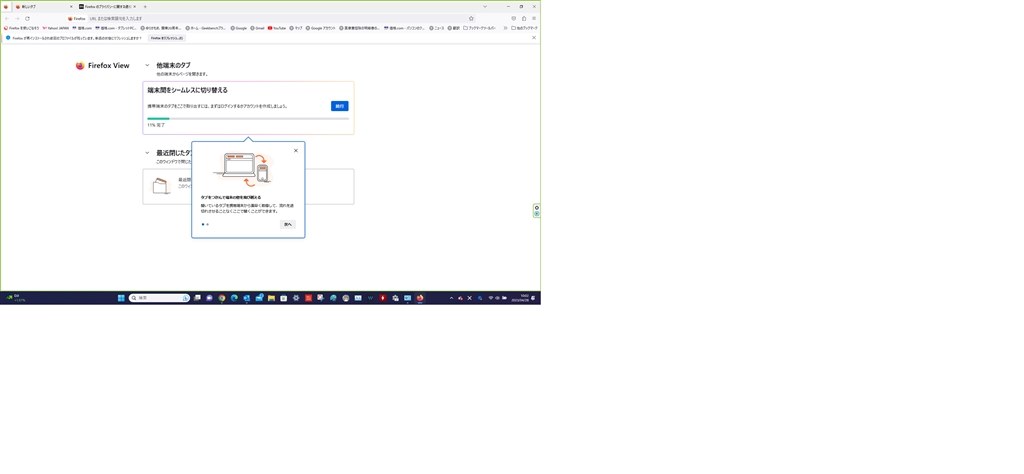1024x474 pixels.
Task: Open the Google アカウント bookmark
Action: click(x=321, y=28)
